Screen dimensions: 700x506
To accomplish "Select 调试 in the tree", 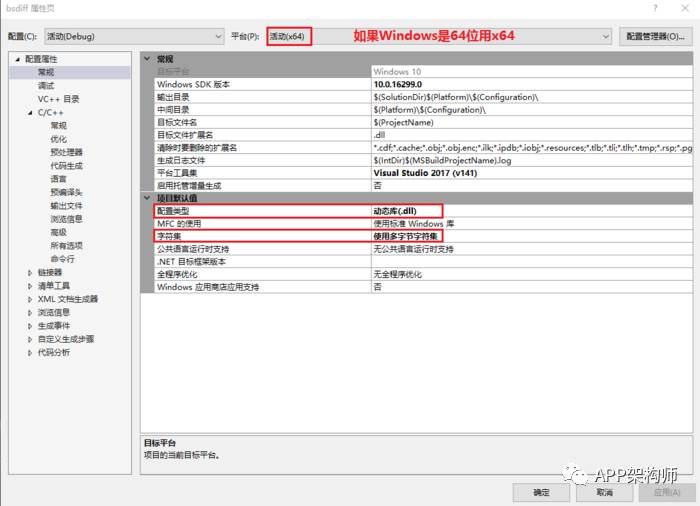I will [x=46, y=85].
